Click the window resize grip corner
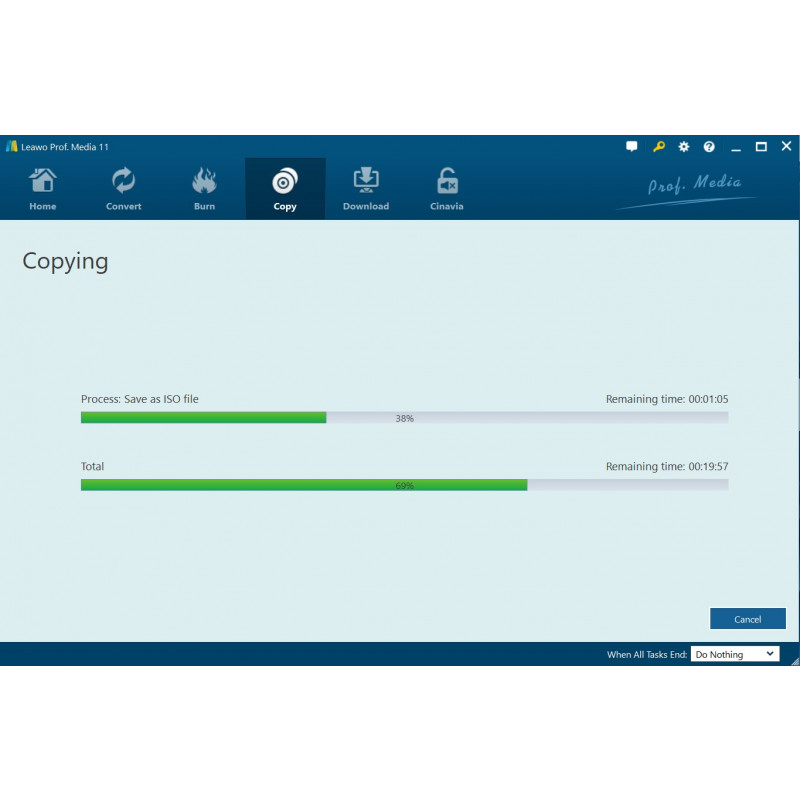800x800 pixels. tap(795, 661)
